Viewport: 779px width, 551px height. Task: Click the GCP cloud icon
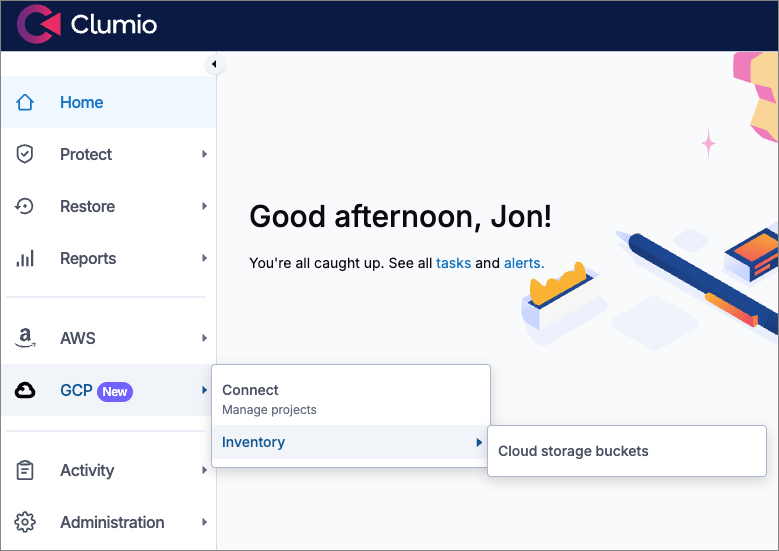pos(26,391)
